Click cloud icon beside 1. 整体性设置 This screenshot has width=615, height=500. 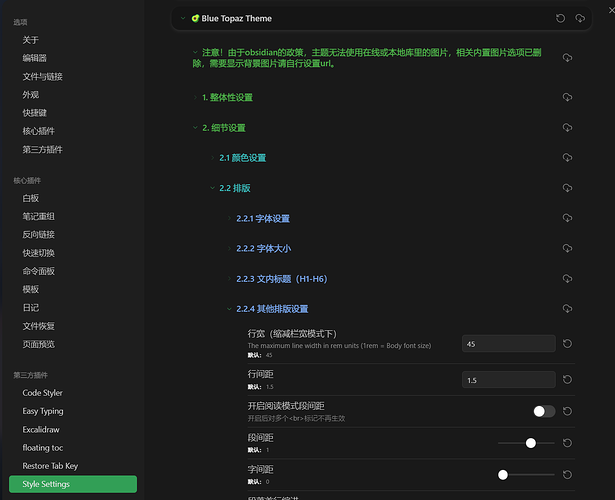click(x=567, y=97)
